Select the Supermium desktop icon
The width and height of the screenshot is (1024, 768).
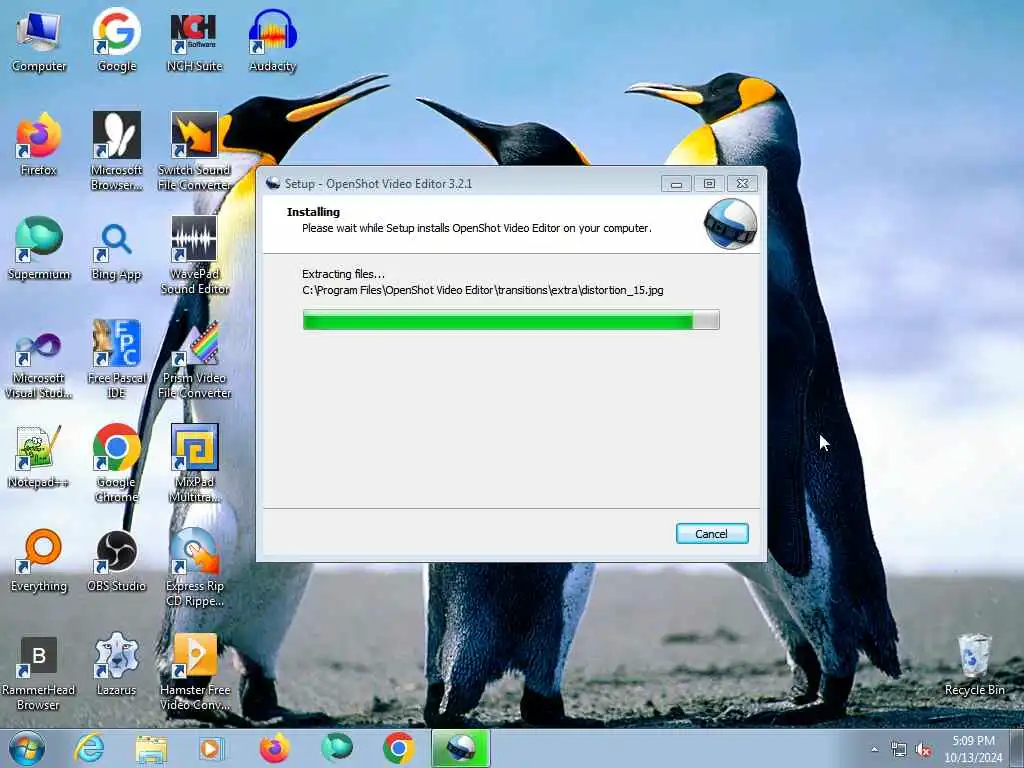tap(39, 249)
